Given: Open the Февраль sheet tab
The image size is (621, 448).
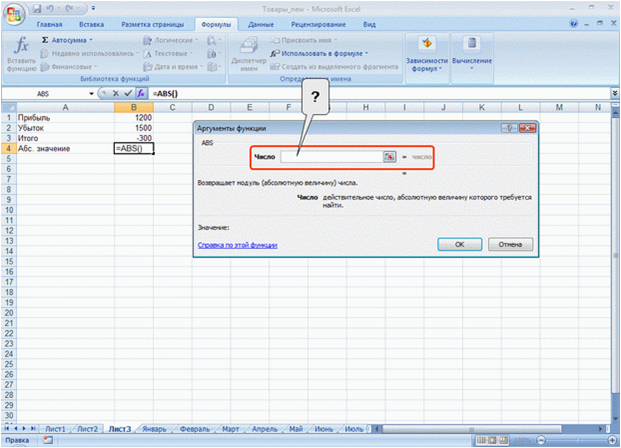Looking at the screenshot, I should (194, 429).
